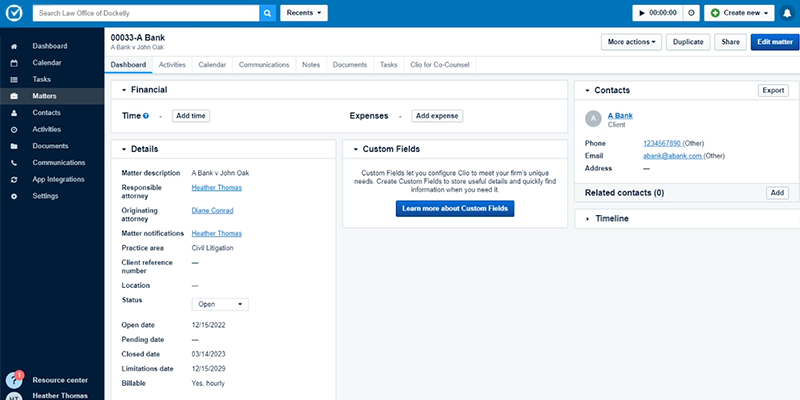Click the Time help question icon
The height and width of the screenshot is (400, 800).
146,116
